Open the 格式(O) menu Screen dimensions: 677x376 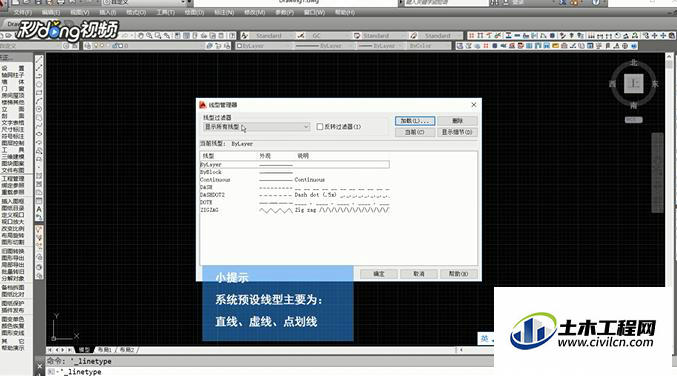pos(136,13)
